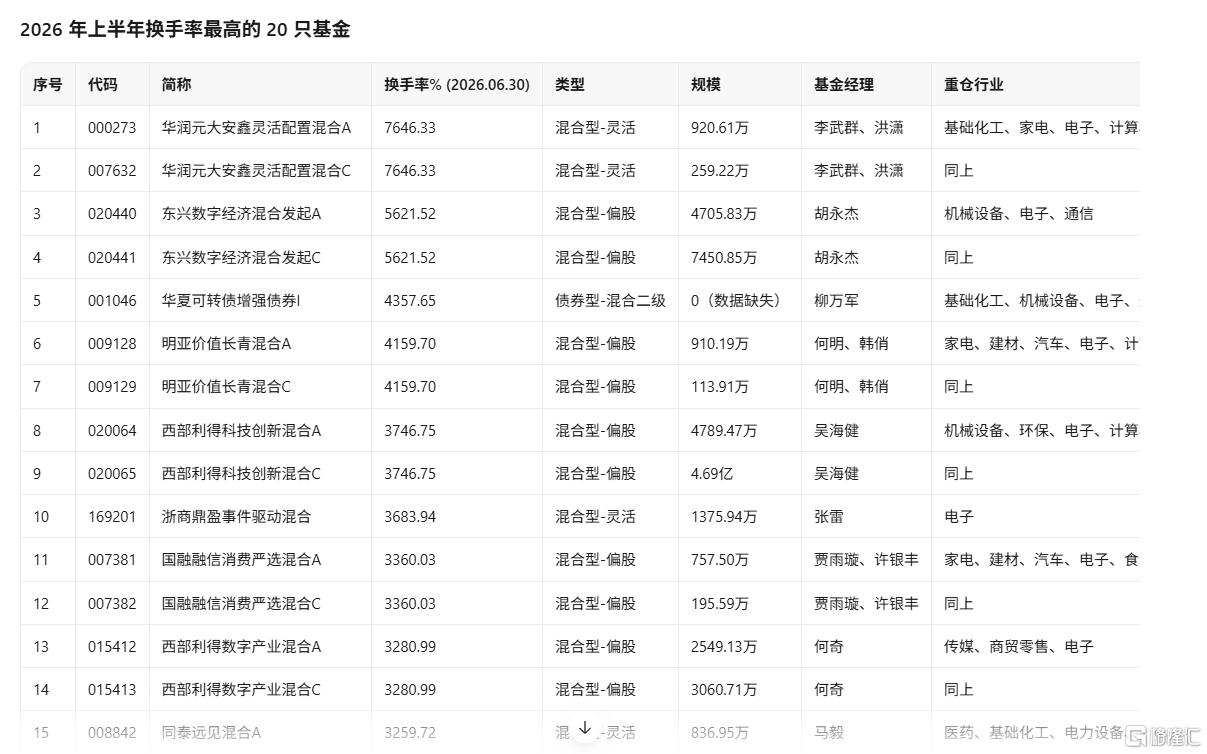Click the size value 7450.85万

coord(724,258)
